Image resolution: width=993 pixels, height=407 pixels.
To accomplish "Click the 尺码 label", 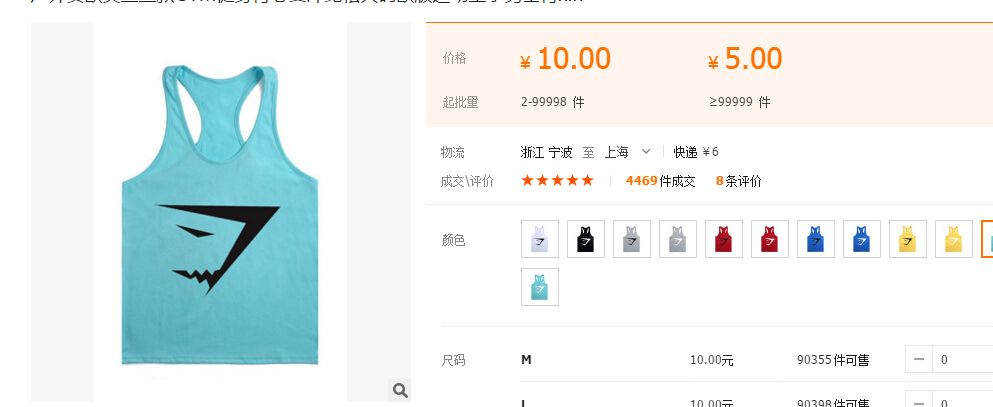I will (453, 360).
